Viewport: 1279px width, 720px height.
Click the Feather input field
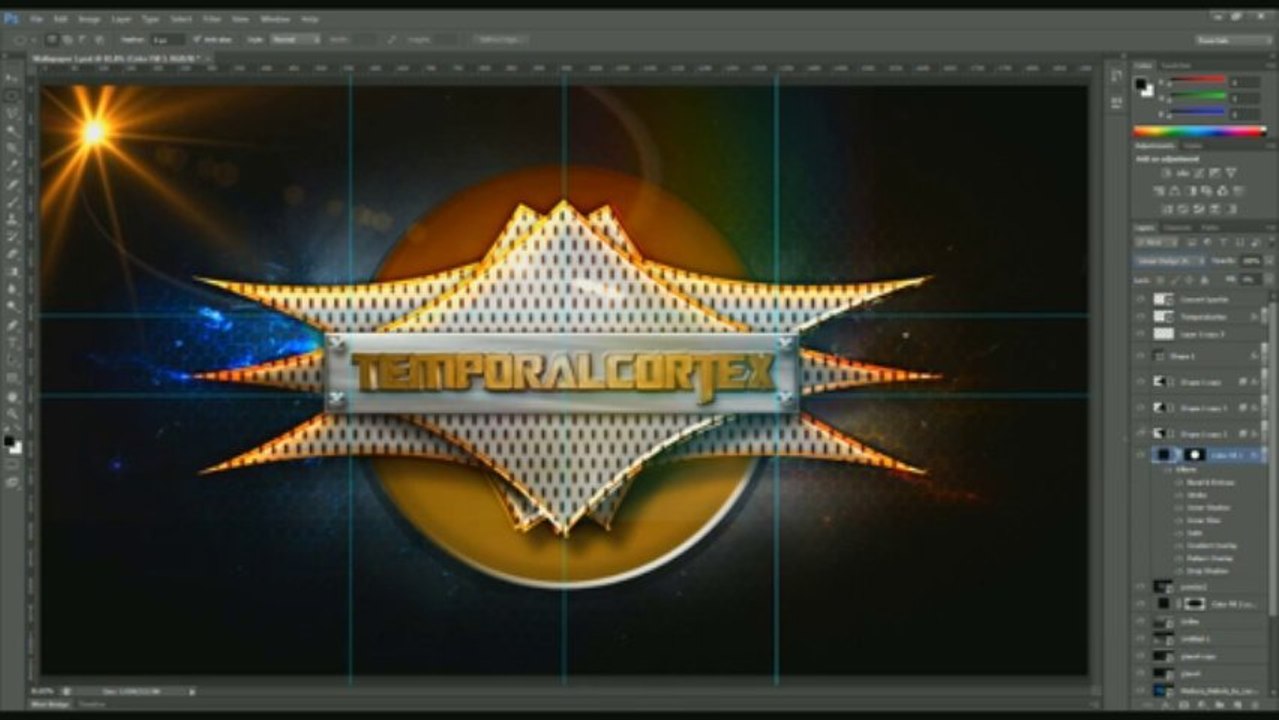tap(168, 39)
